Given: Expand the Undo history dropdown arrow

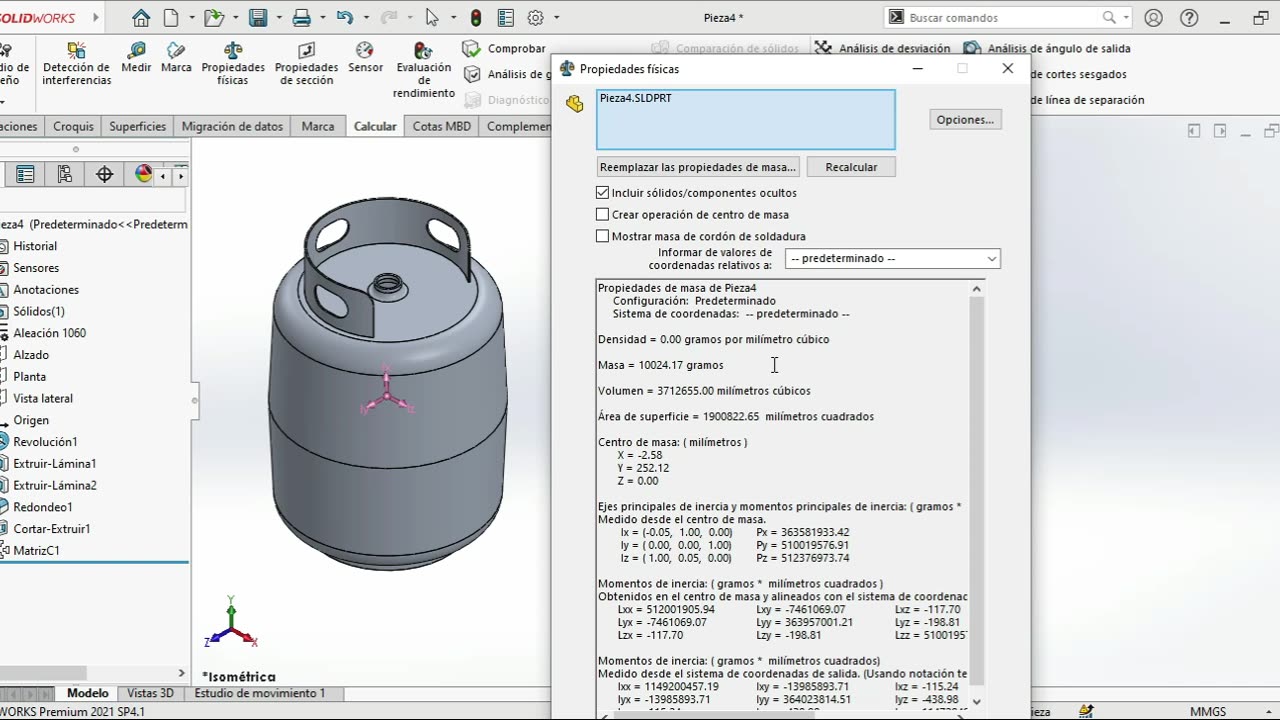Looking at the screenshot, I should tap(364, 17).
